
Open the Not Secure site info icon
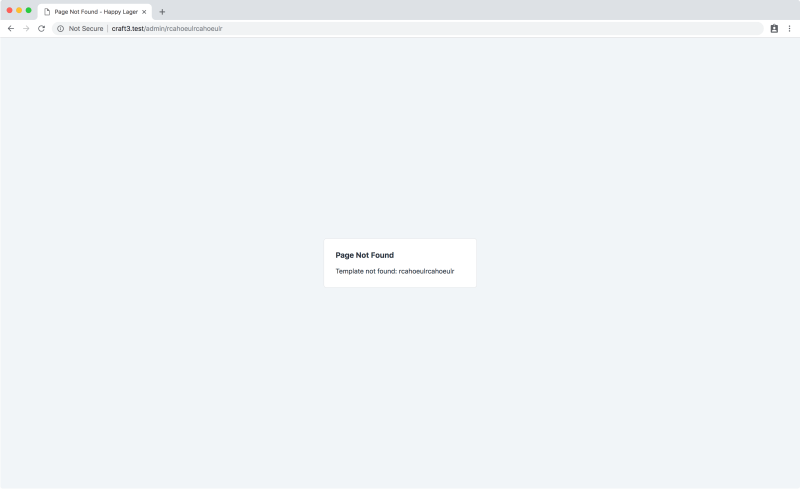point(60,29)
